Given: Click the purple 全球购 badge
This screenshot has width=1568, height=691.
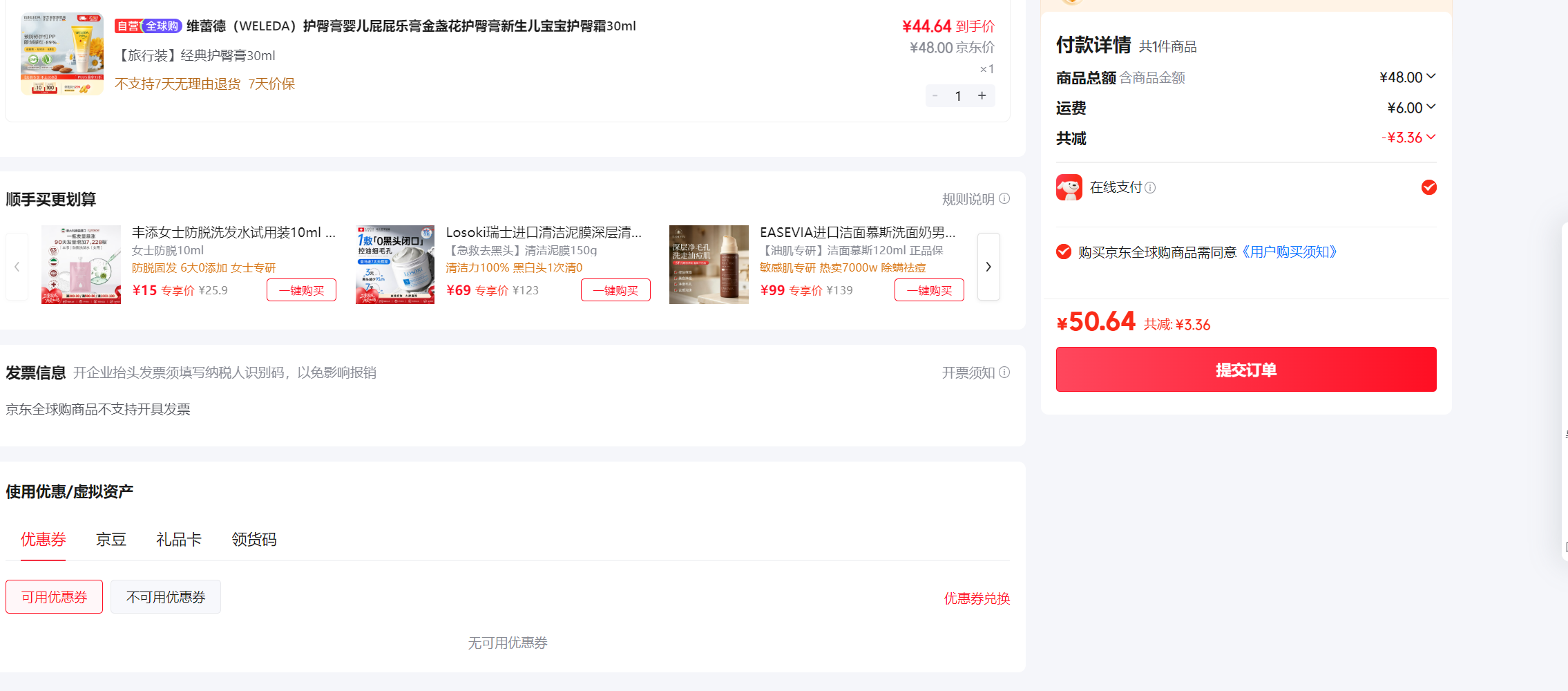Looking at the screenshot, I should tap(162, 26).
